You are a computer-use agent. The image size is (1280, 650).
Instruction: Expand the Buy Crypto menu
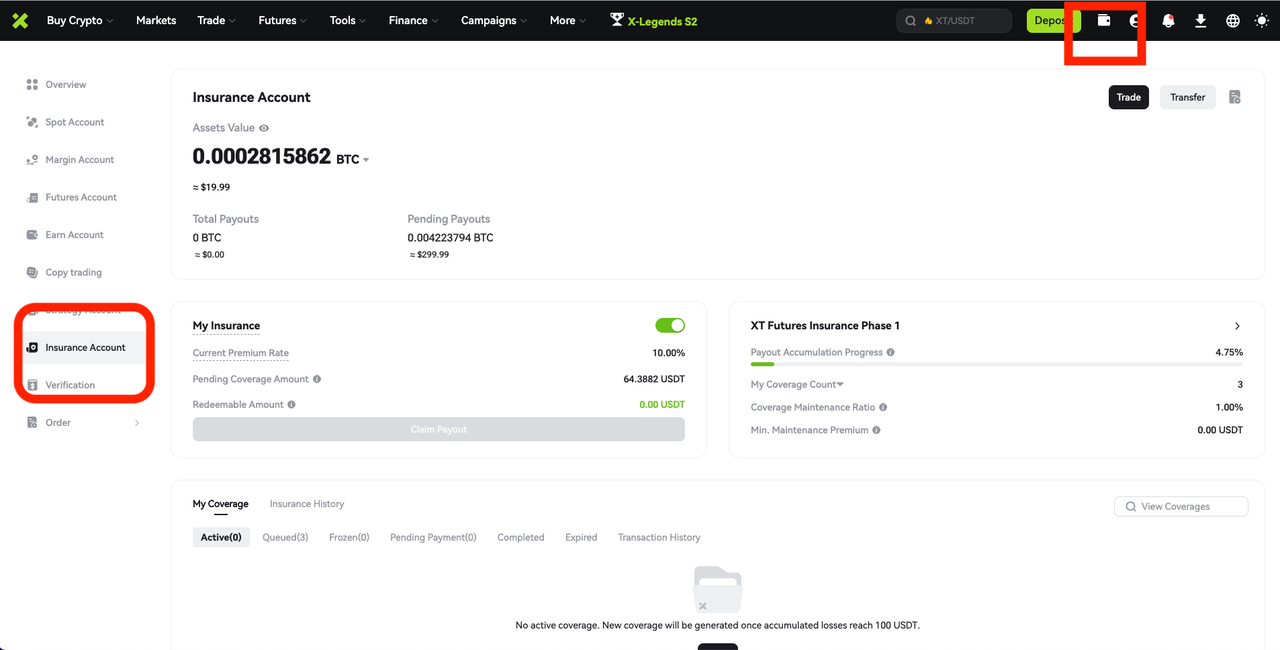coord(80,20)
